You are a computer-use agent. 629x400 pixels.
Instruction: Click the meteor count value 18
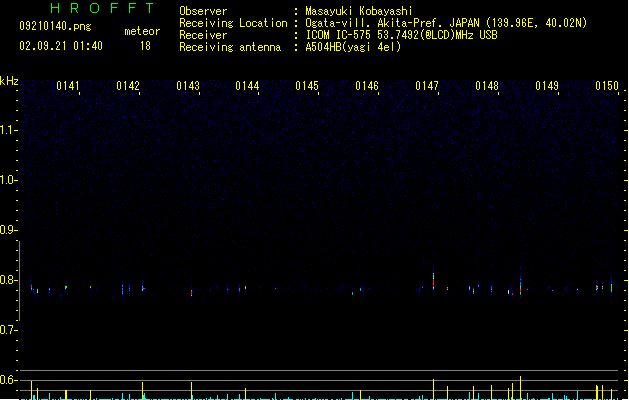point(145,46)
